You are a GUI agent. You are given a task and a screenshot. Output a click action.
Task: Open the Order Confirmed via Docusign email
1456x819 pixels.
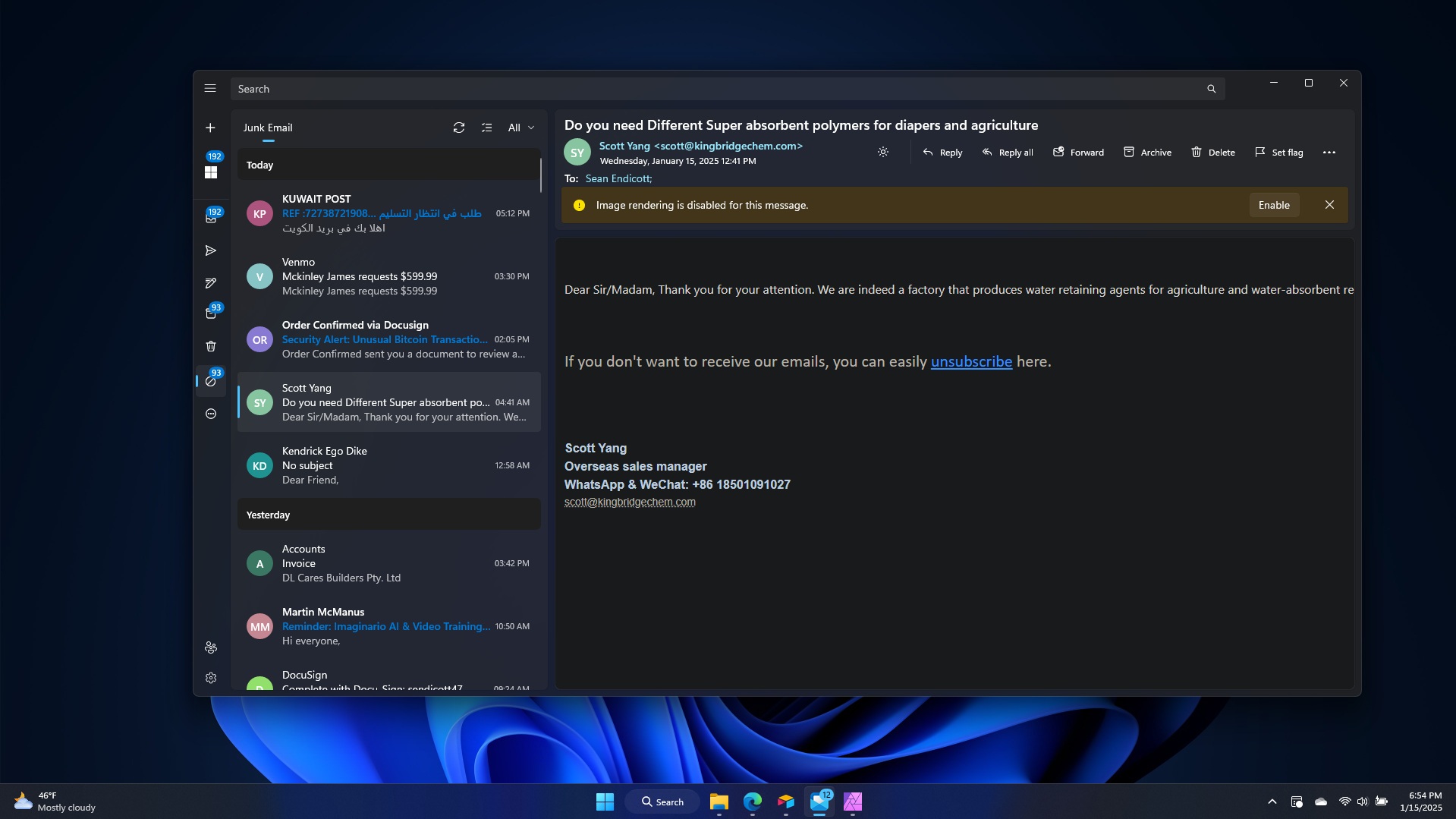pyautogui.click(x=389, y=339)
